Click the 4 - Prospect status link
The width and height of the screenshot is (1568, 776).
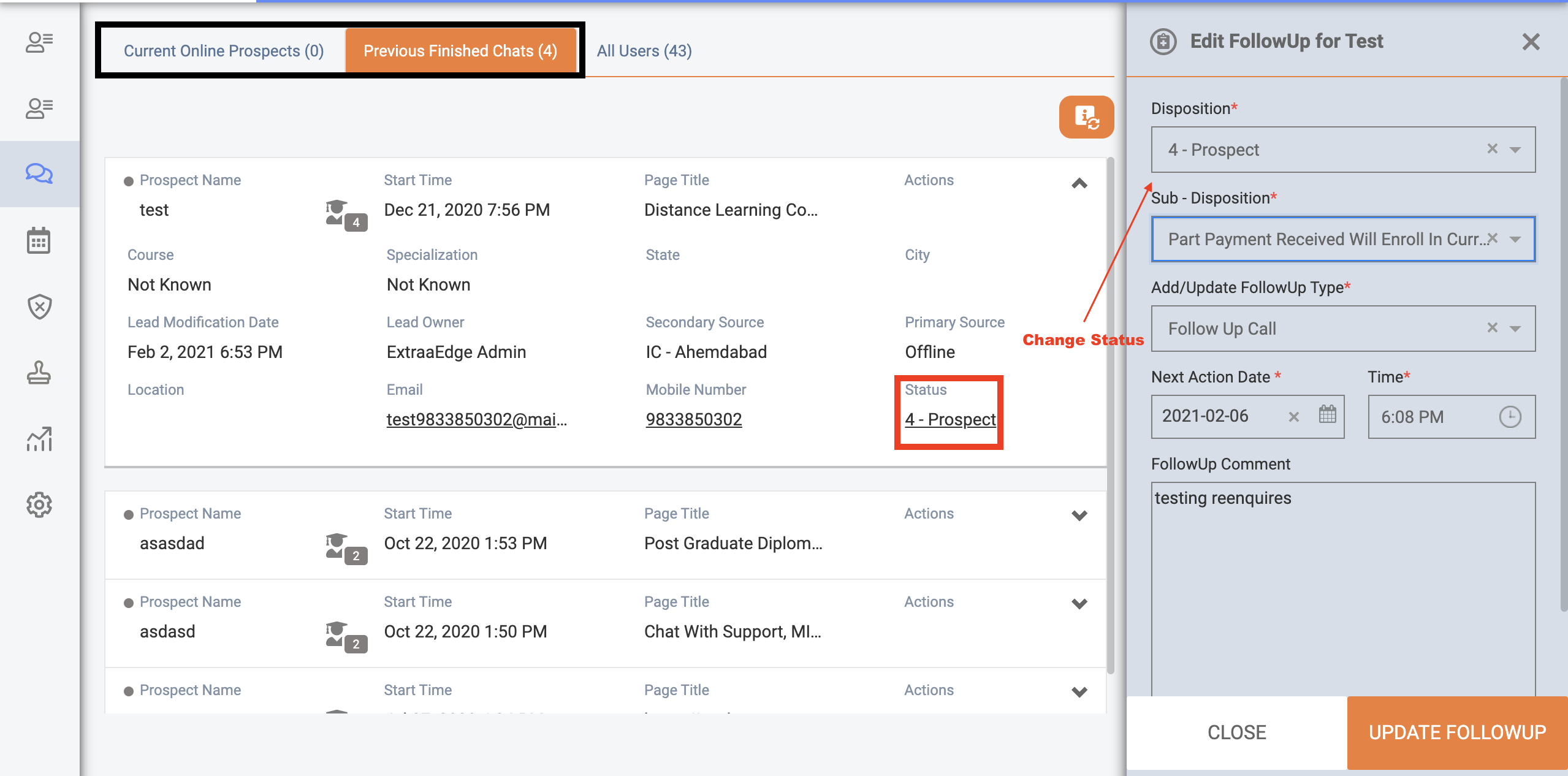pos(950,419)
